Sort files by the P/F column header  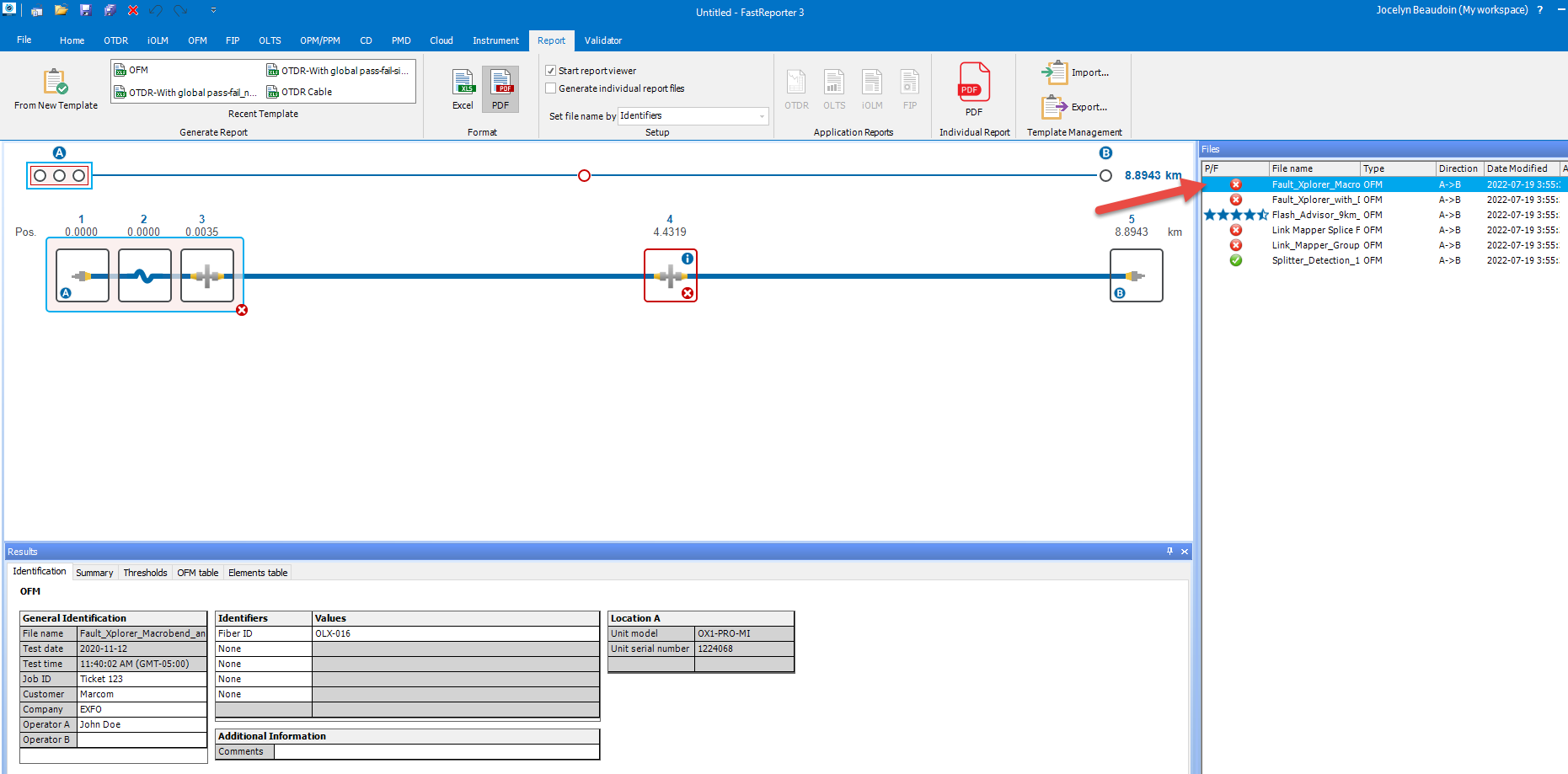1235,168
